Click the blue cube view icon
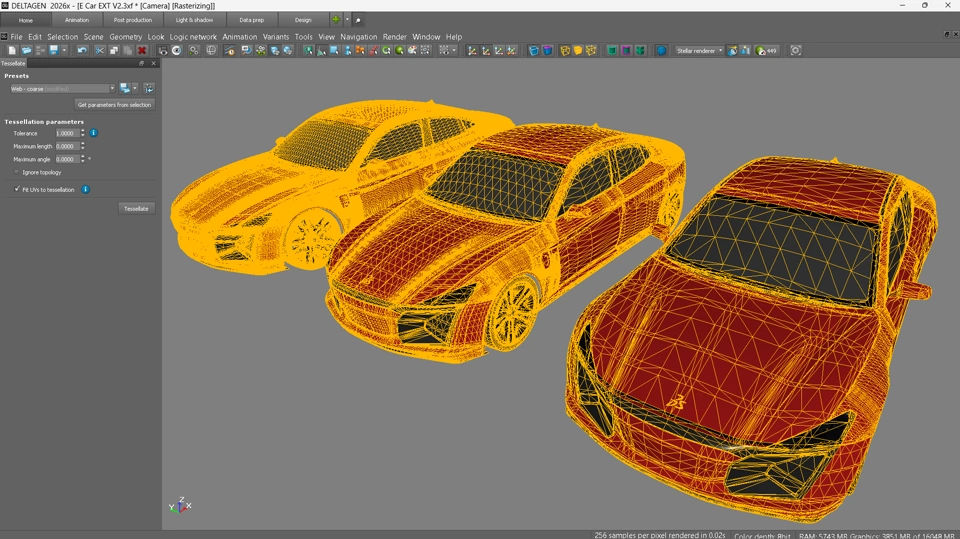 tap(534, 51)
